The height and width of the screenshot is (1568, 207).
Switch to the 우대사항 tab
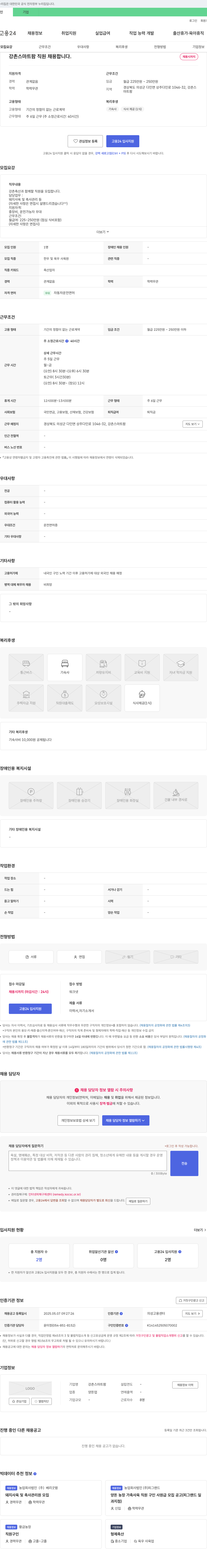[x=83, y=47]
